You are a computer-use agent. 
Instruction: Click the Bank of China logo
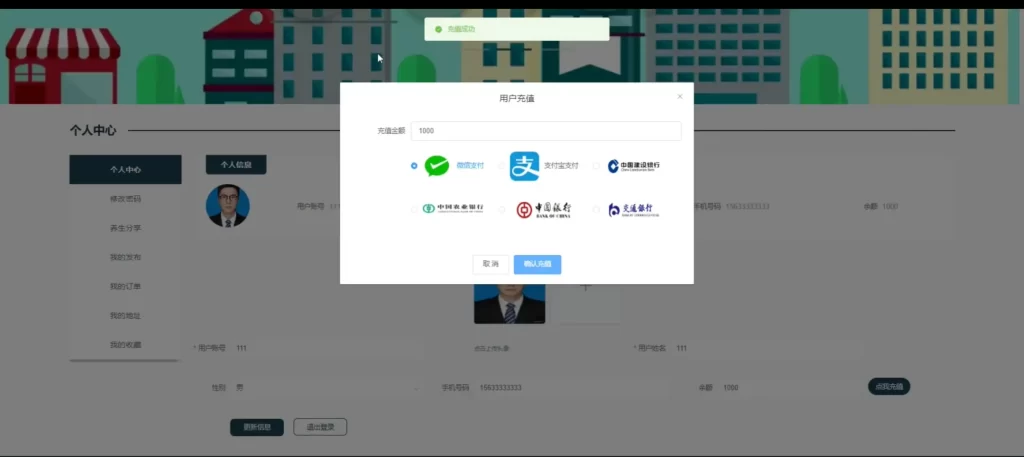click(x=543, y=210)
